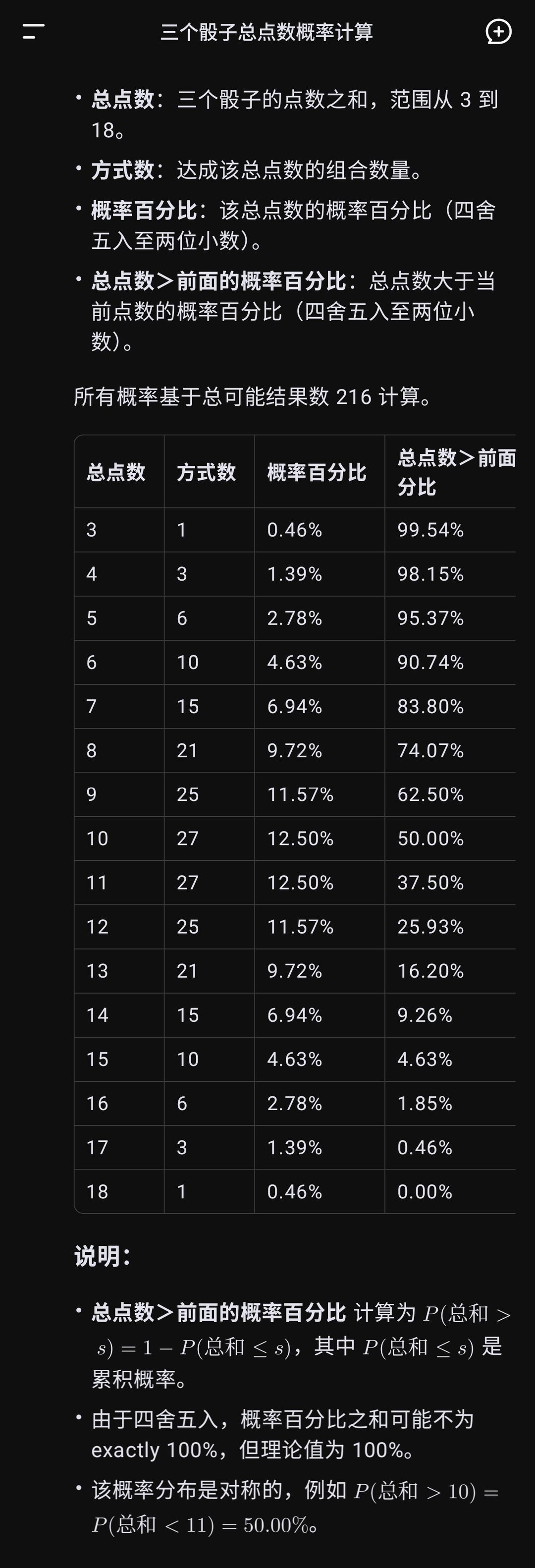Select the 83.80% cumulative cell

(x=430, y=707)
